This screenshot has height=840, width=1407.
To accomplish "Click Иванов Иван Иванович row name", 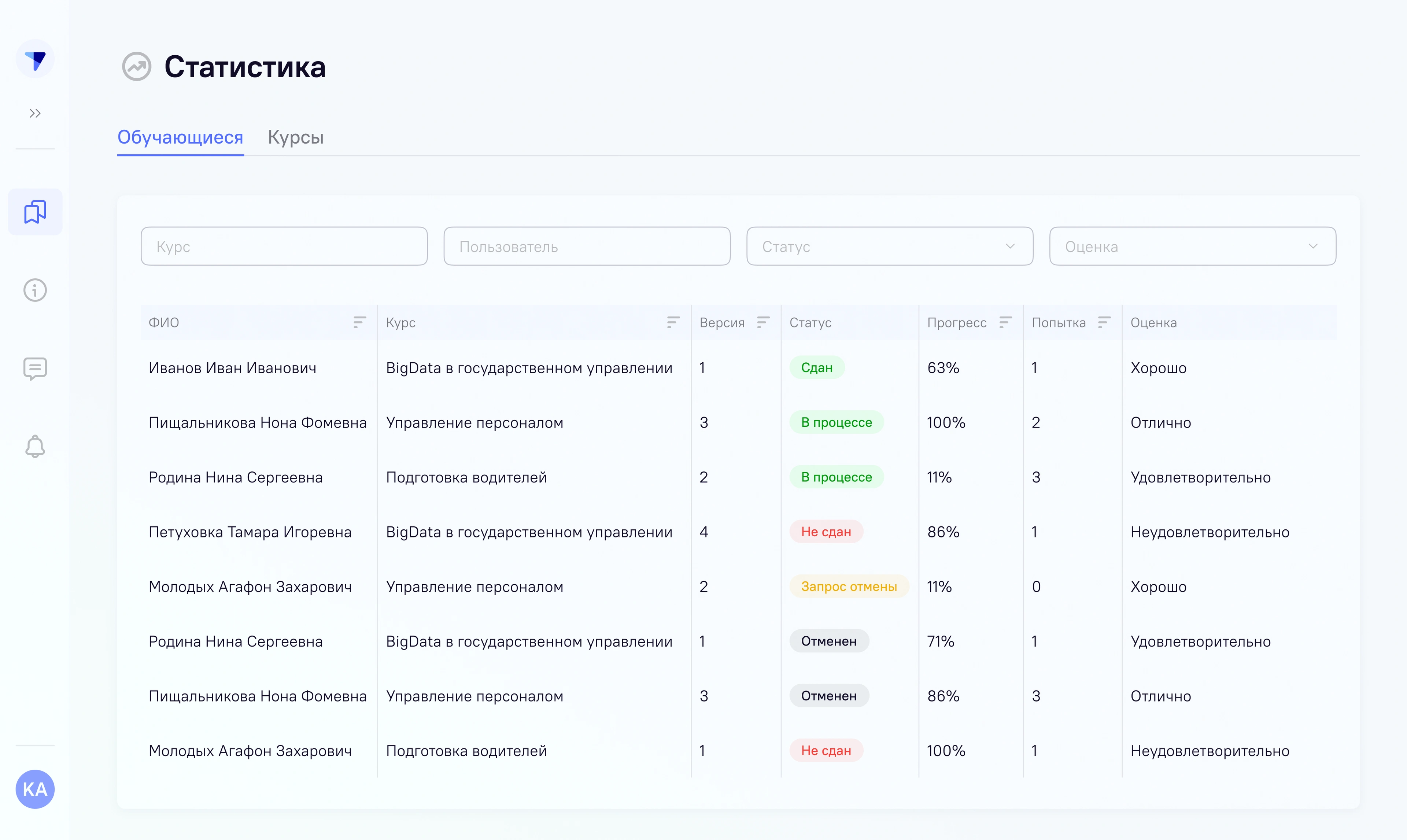I will coord(232,368).
